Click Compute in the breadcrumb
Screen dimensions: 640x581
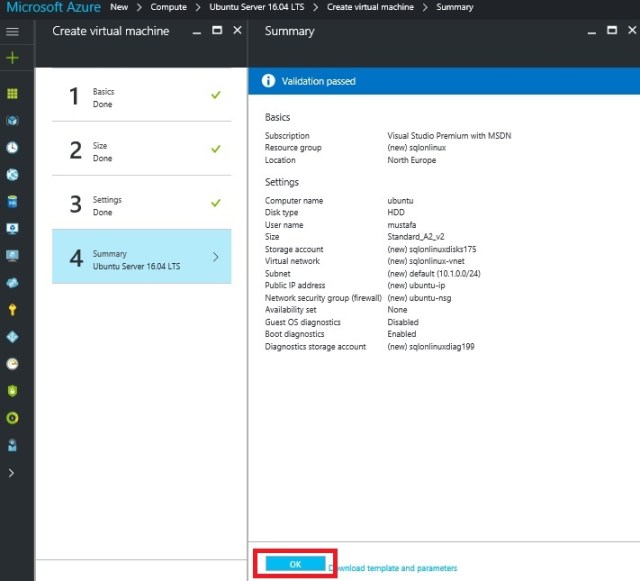[x=169, y=7]
